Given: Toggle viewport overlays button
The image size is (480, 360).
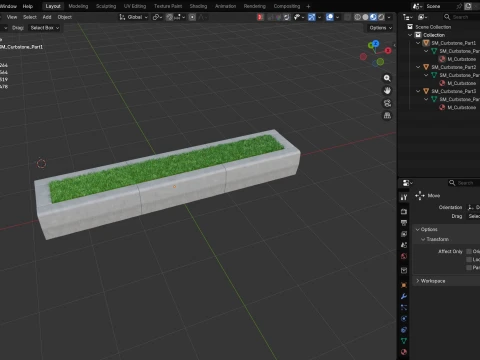Looking at the screenshot, I should coord(330,17).
